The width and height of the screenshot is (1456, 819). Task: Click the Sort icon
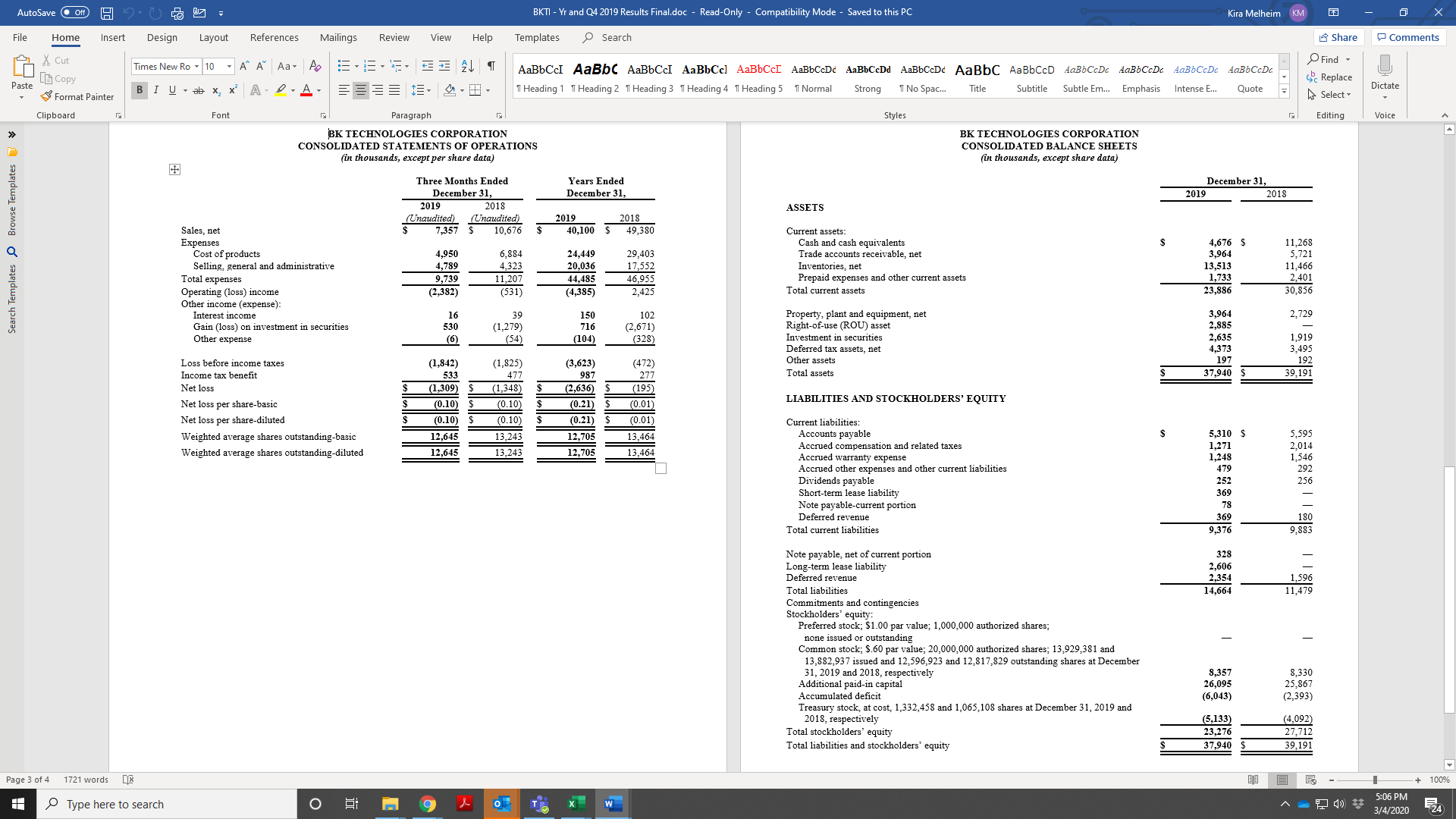tap(468, 66)
